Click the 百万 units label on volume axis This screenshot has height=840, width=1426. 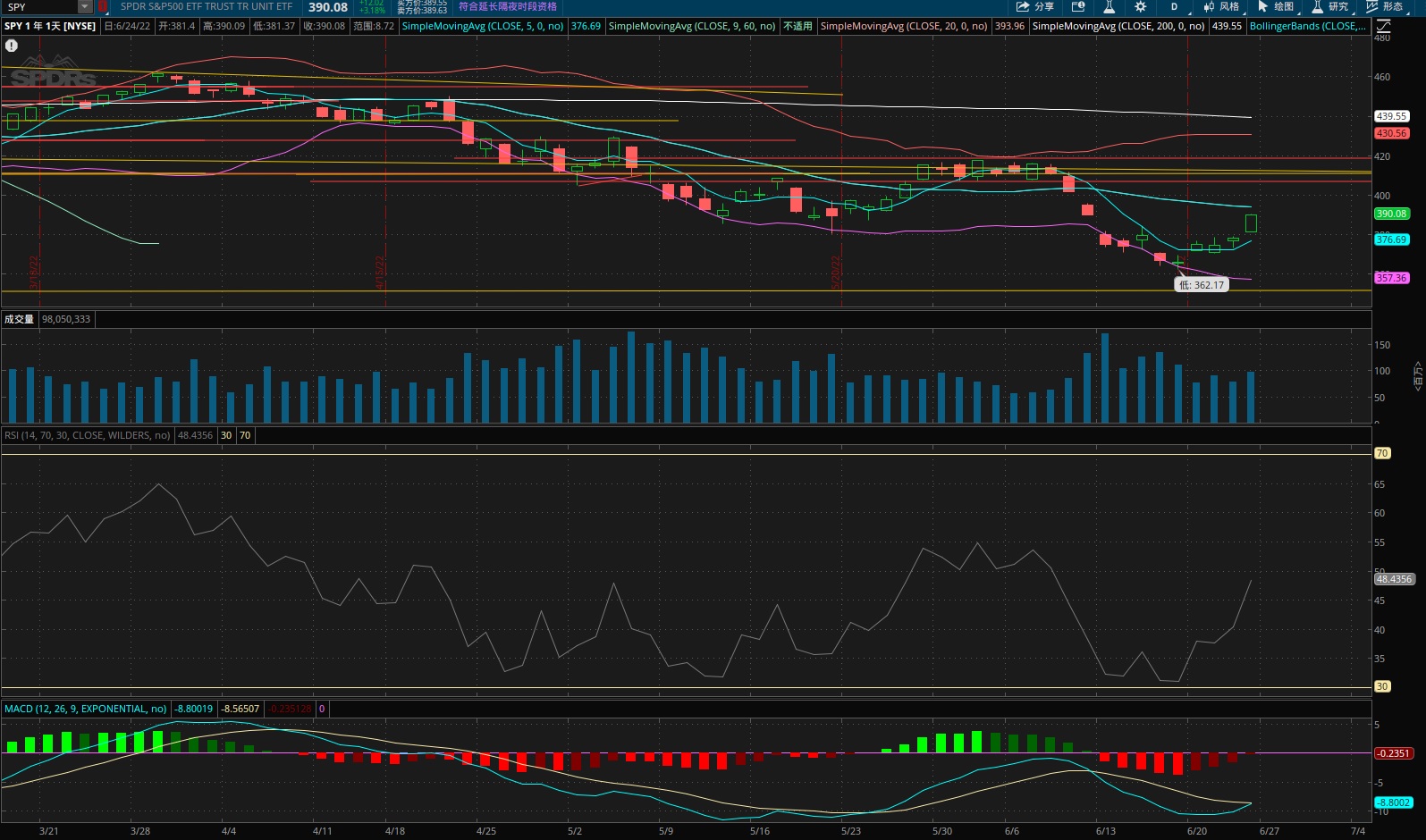point(1418,374)
